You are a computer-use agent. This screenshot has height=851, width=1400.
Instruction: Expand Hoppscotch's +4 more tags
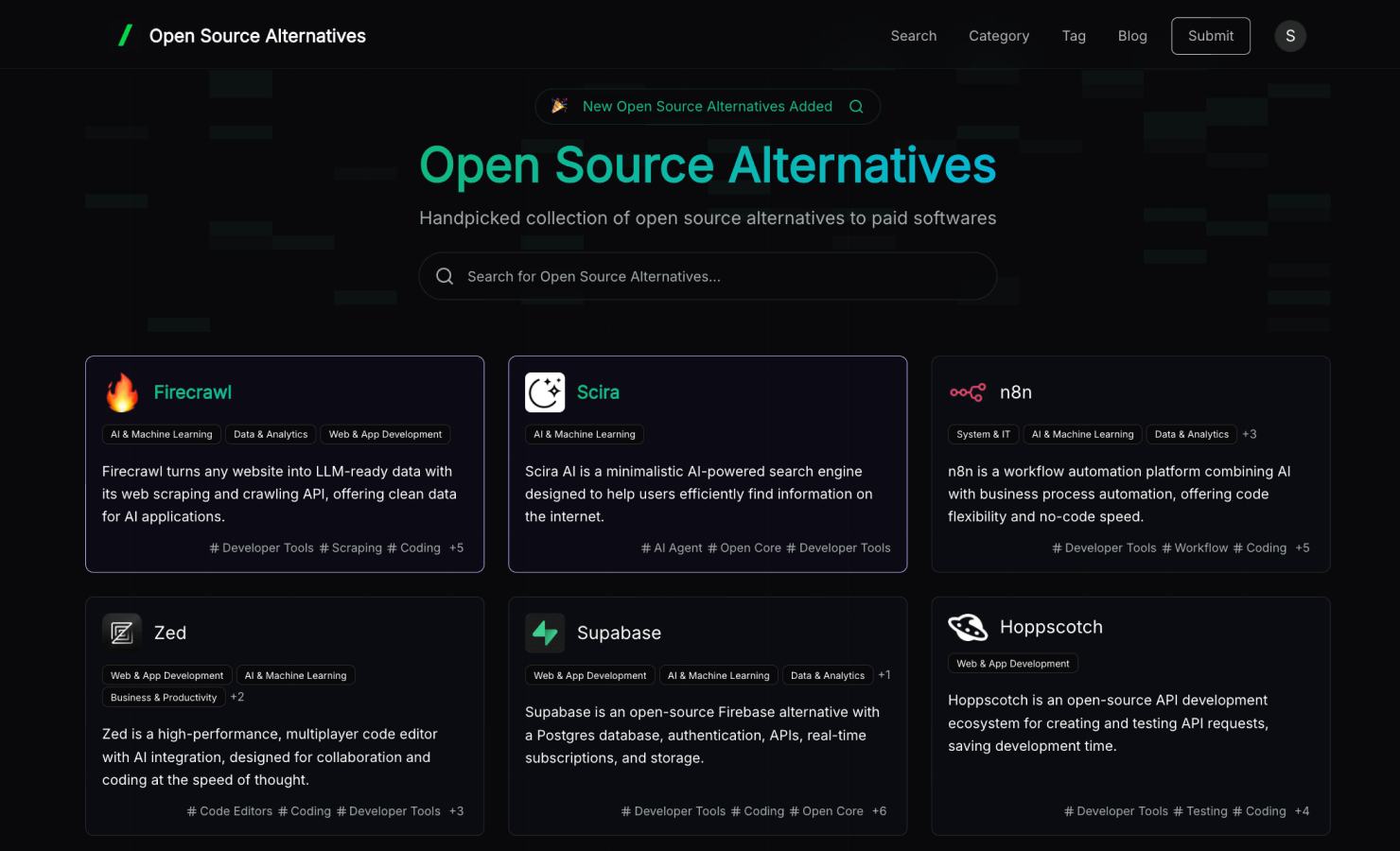pos(1303,811)
